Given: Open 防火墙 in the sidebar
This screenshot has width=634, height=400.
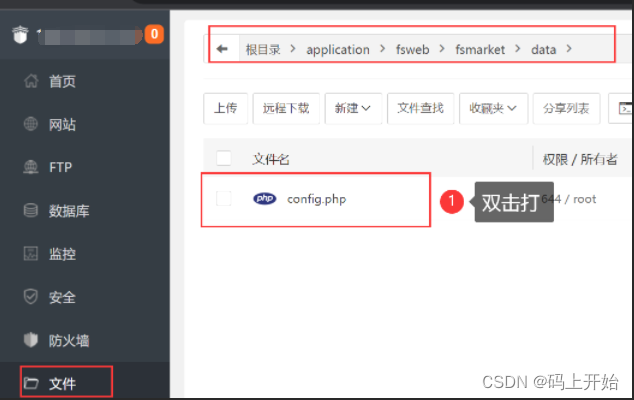Looking at the screenshot, I should pos(69,341).
